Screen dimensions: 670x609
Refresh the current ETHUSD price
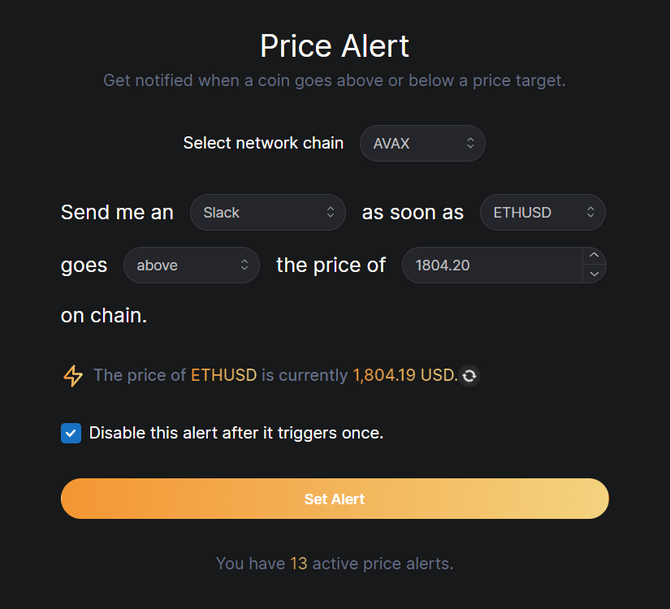pos(469,376)
